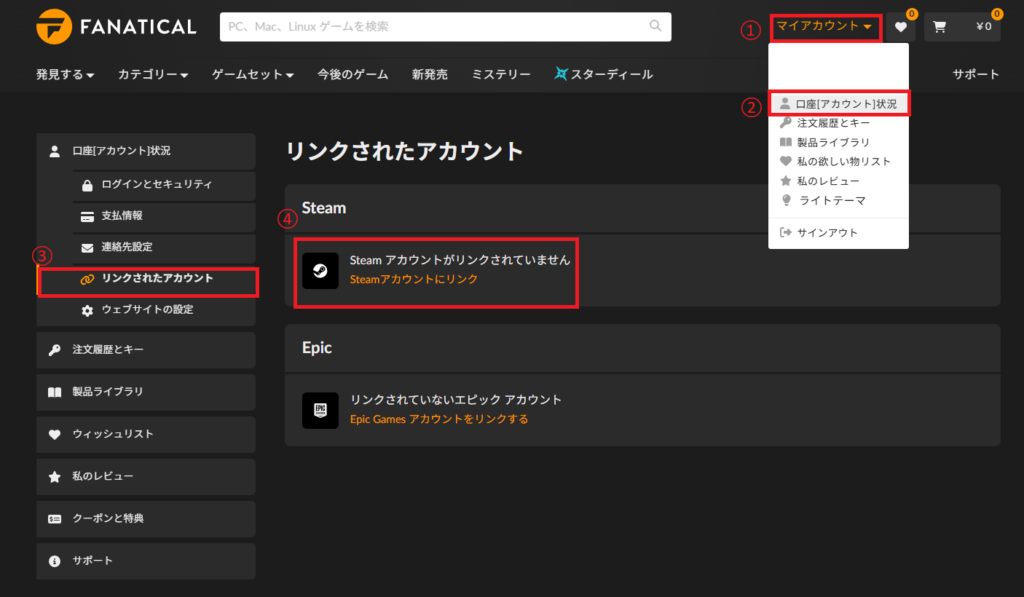
Task: Click the Steamアカウントにリンク link
Action: [413, 280]
